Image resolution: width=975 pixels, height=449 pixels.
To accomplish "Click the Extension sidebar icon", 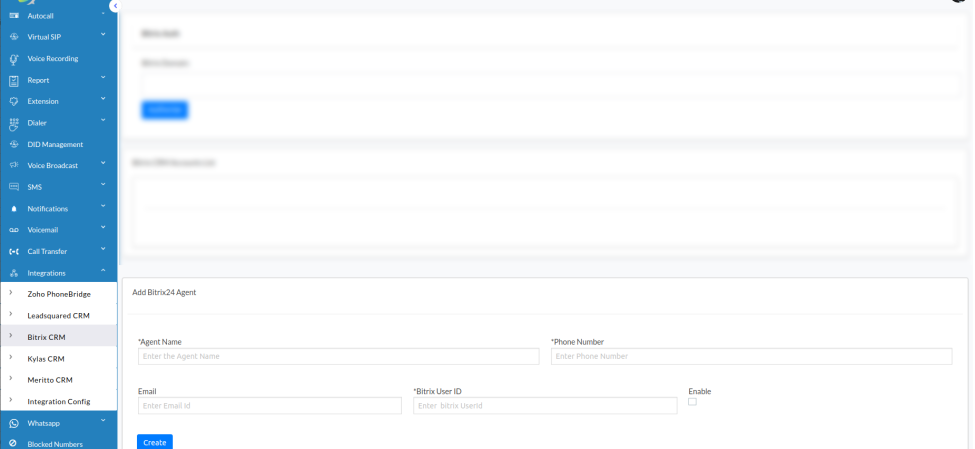I will 14,101.
